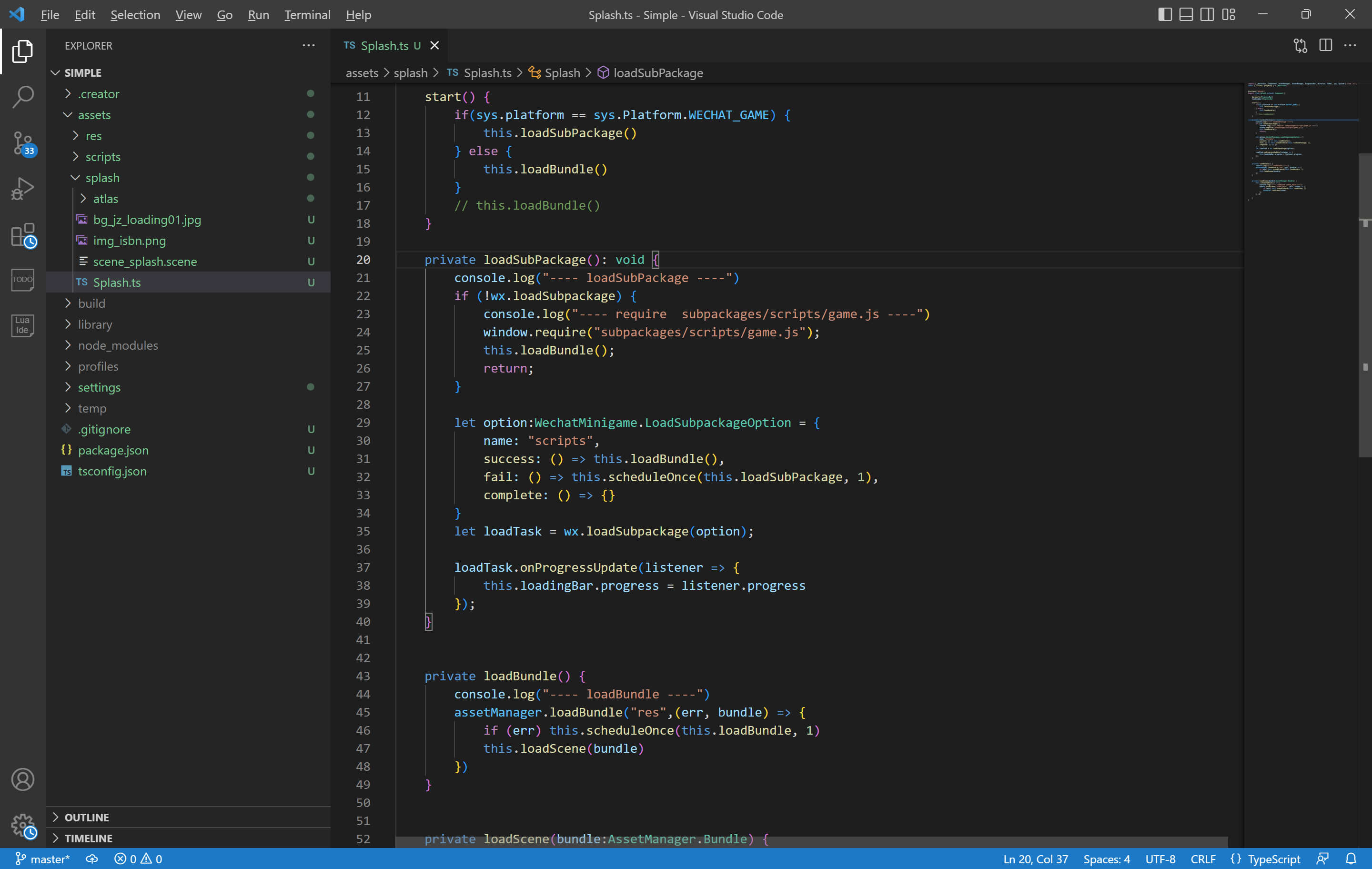Open Source Control view with 33 badge

coord(23,143)
